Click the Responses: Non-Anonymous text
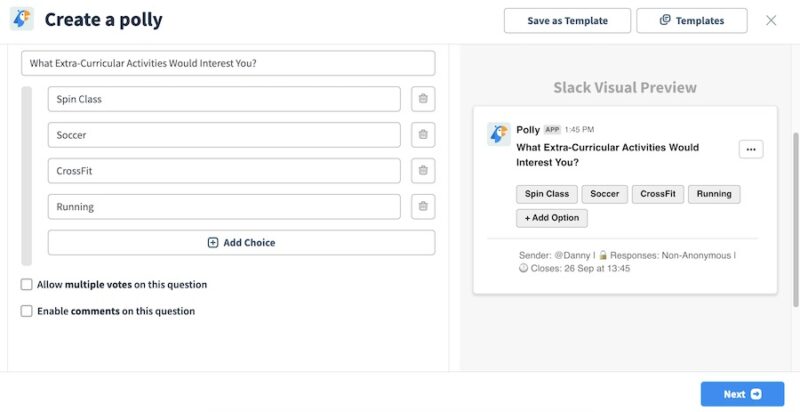The image size is (800, 412). coord(670,255)
